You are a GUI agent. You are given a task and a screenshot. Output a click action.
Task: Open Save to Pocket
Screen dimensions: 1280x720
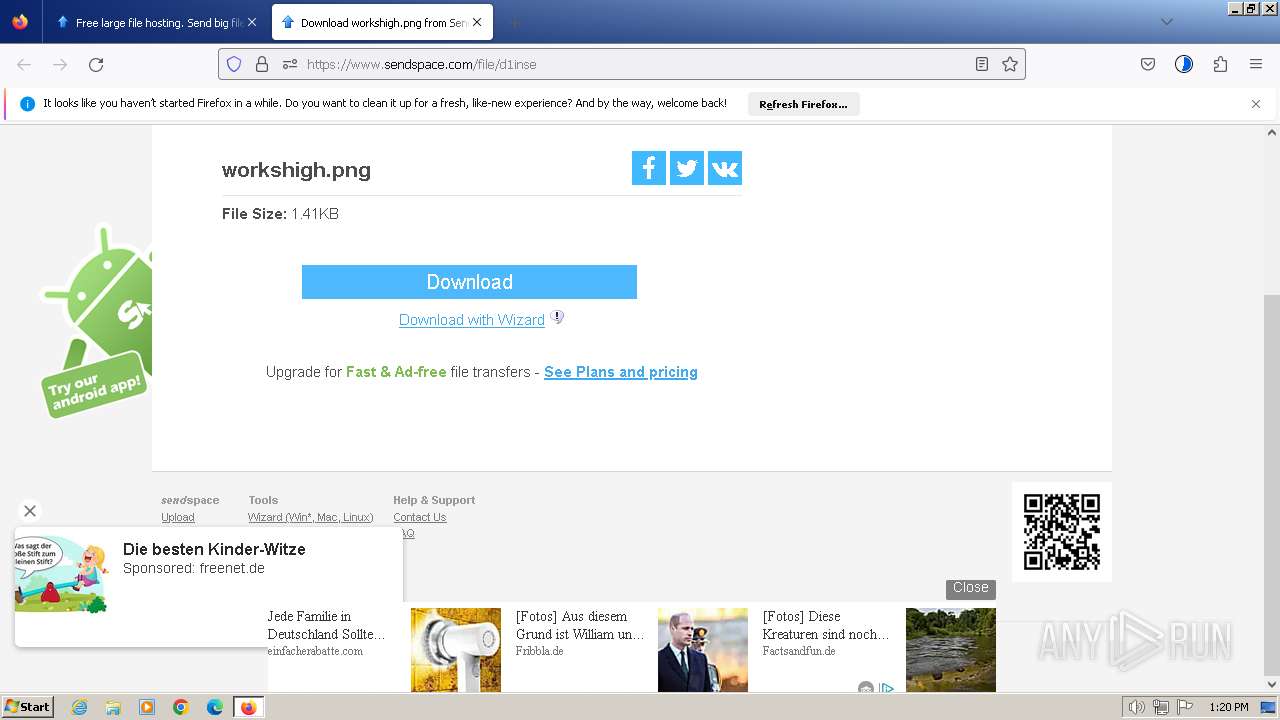point(1148,64)
